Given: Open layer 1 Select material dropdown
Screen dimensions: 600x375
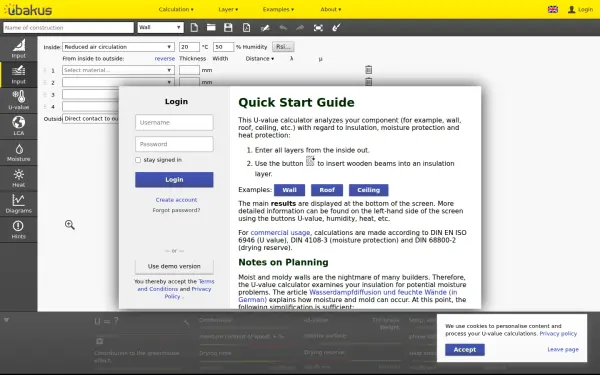Looking at the screenshot, I should [118, 70].
